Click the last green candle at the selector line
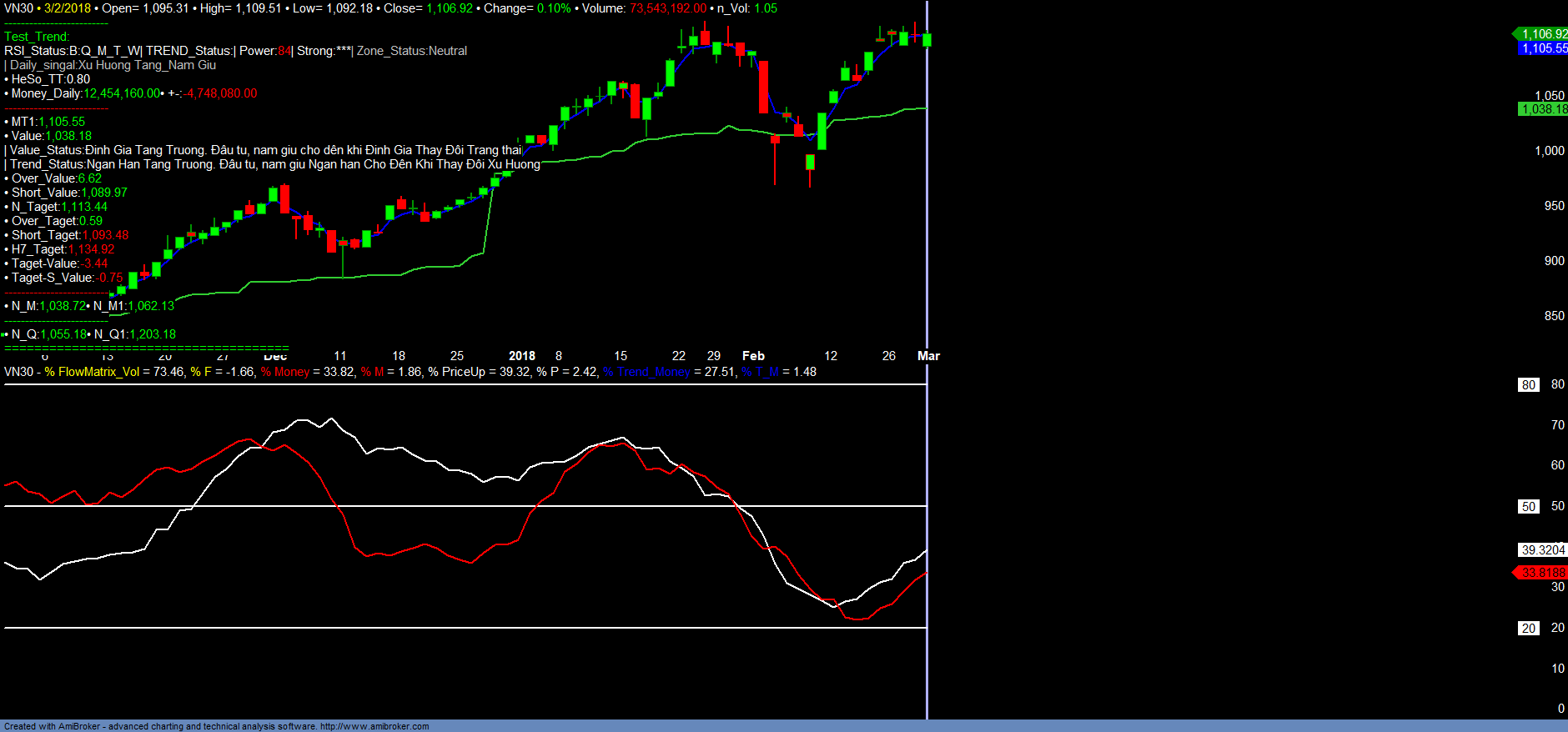 coord(927,39)
